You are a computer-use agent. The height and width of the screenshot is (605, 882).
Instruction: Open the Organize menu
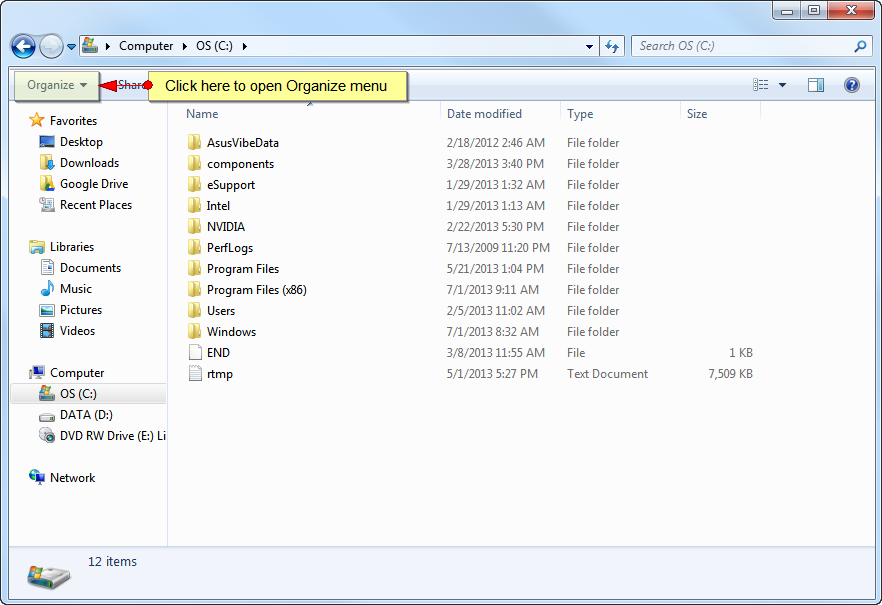57,85
